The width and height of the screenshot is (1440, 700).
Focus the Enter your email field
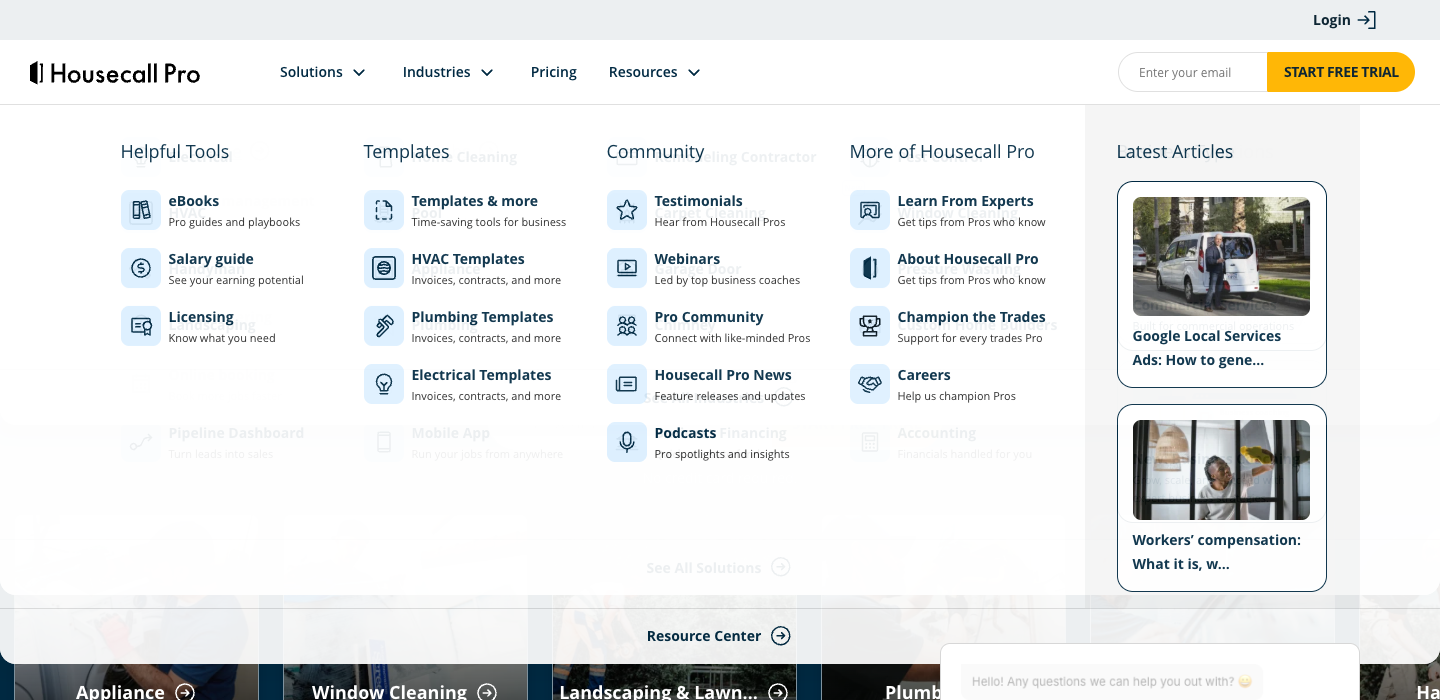[x=1193, y=72]
